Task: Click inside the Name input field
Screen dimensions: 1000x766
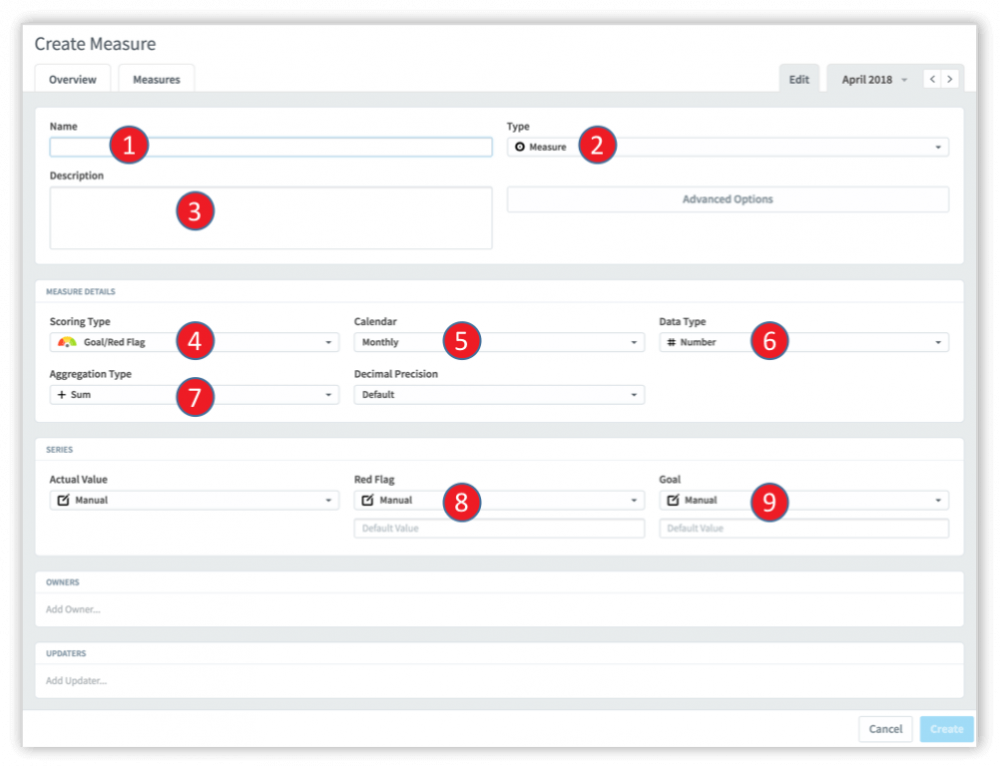Action: (270, 146)
